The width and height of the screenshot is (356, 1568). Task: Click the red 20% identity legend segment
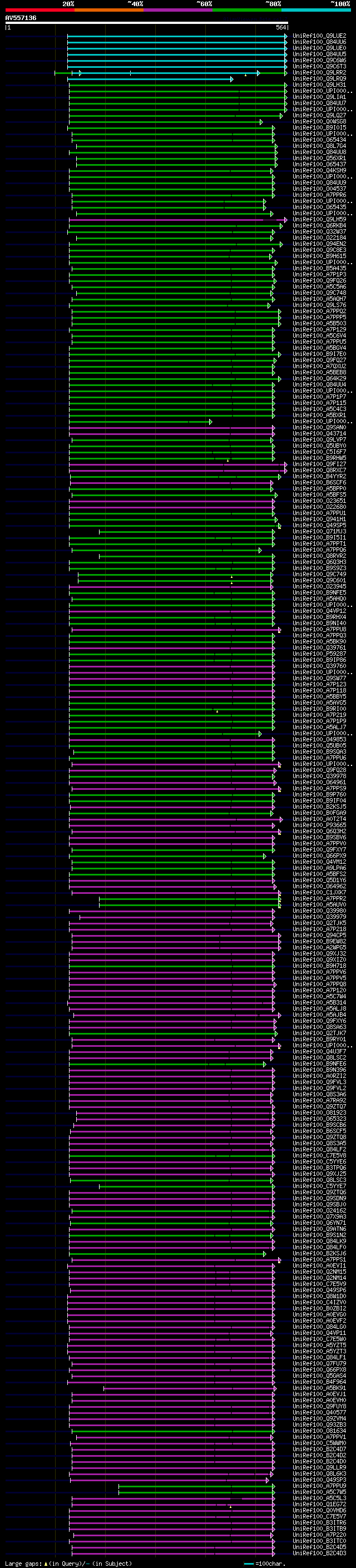click(39, 10)
